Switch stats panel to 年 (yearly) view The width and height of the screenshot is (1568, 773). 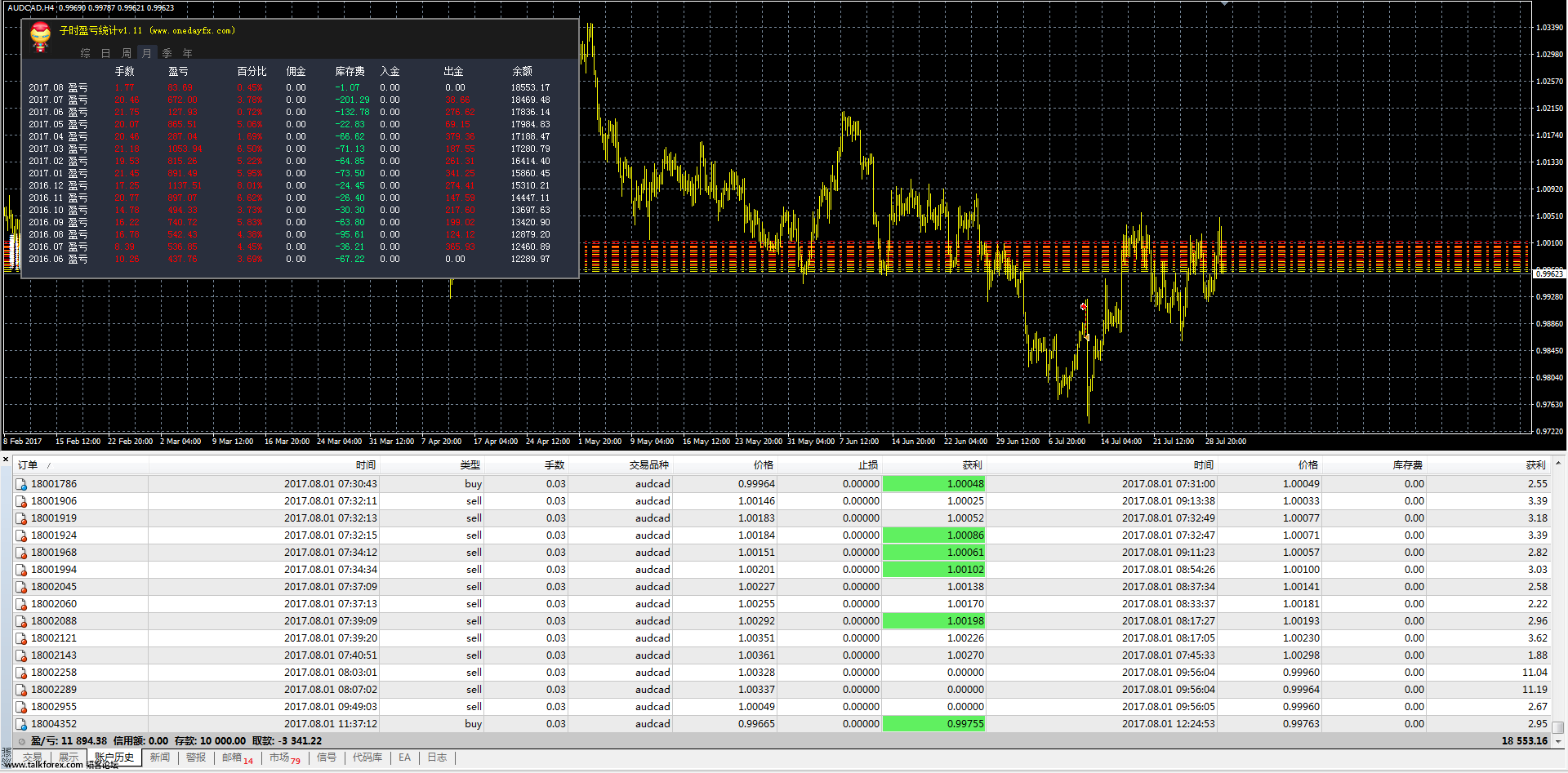[188, 53]
